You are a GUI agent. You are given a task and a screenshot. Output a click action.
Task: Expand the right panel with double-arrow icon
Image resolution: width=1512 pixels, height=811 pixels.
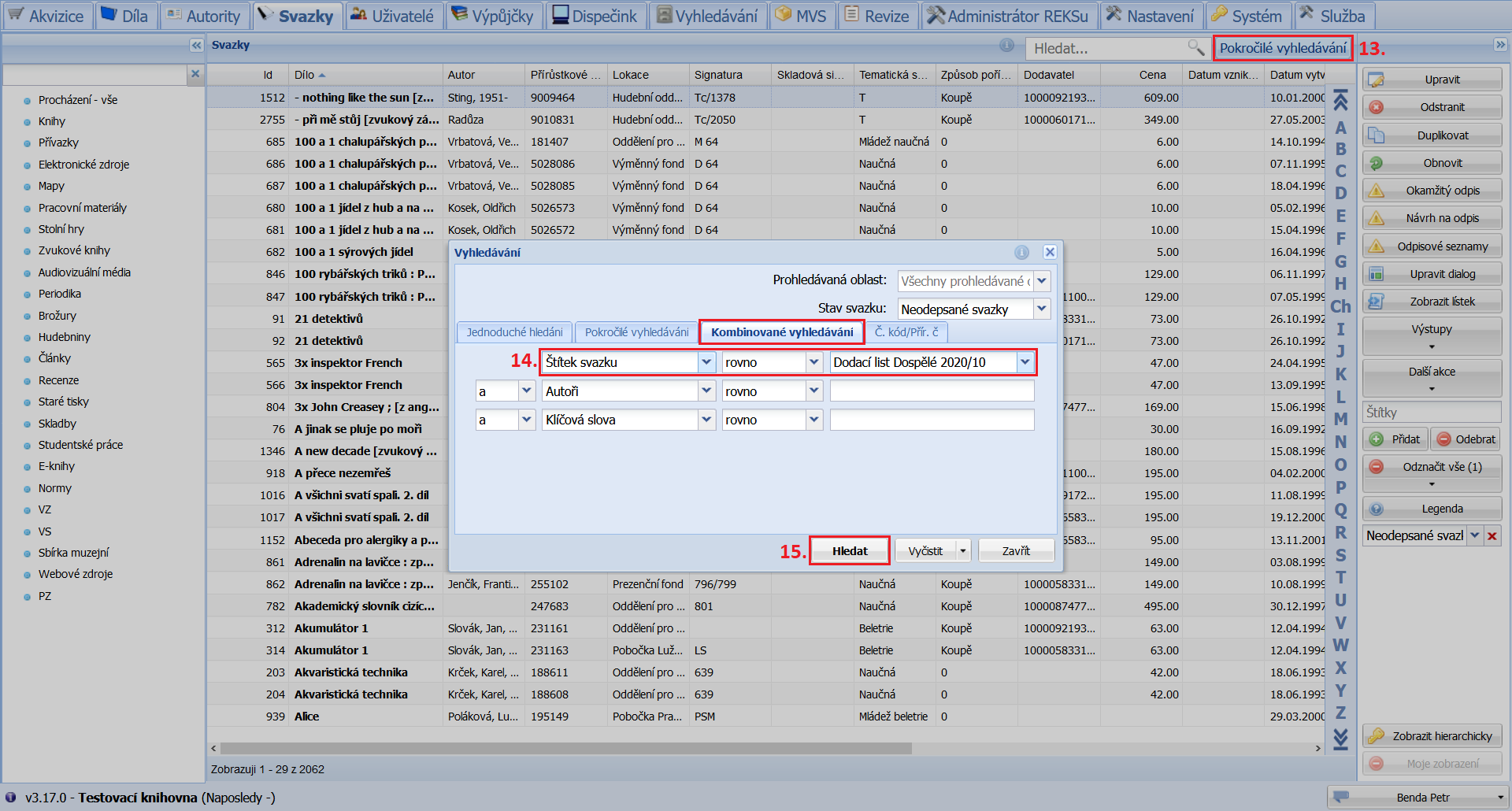(1500, 45)
